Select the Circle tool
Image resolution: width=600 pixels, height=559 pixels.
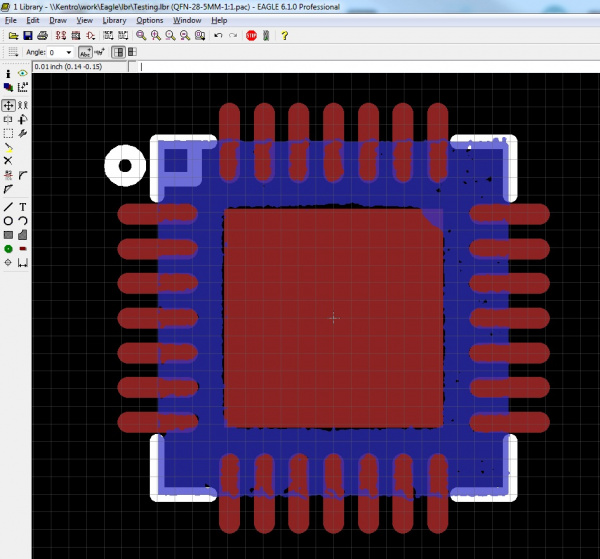[8, 221]
